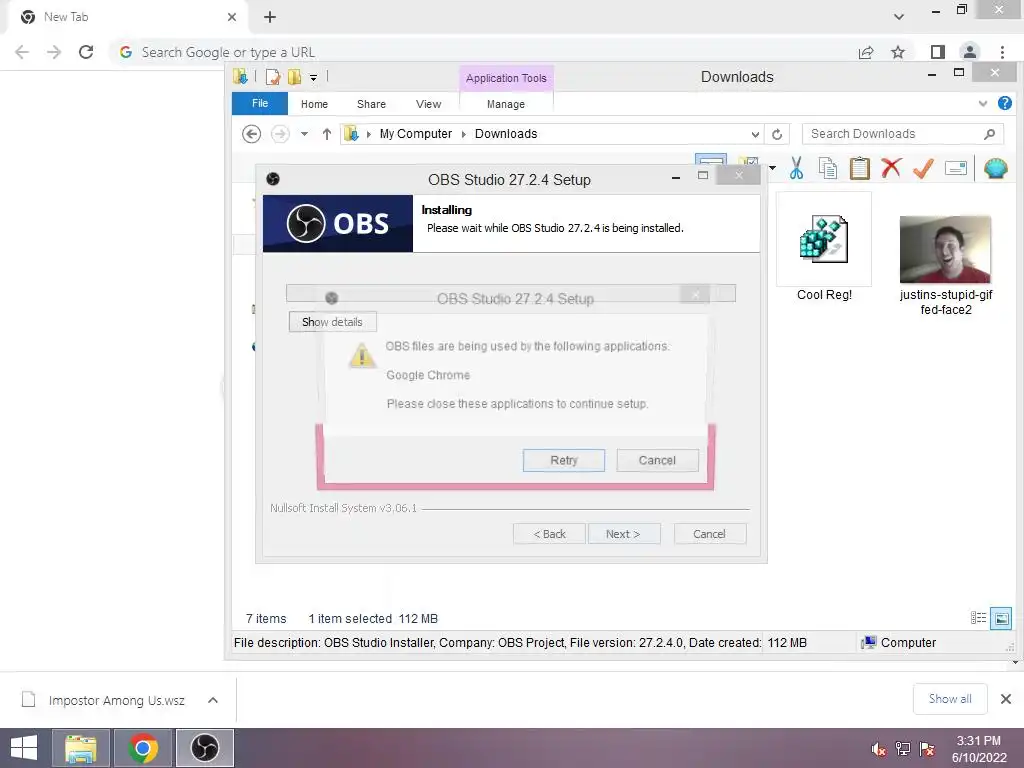1024x768 pixels.
Task: Switch to the Manage ribbon tab
Action: click(x=505, y=104)
